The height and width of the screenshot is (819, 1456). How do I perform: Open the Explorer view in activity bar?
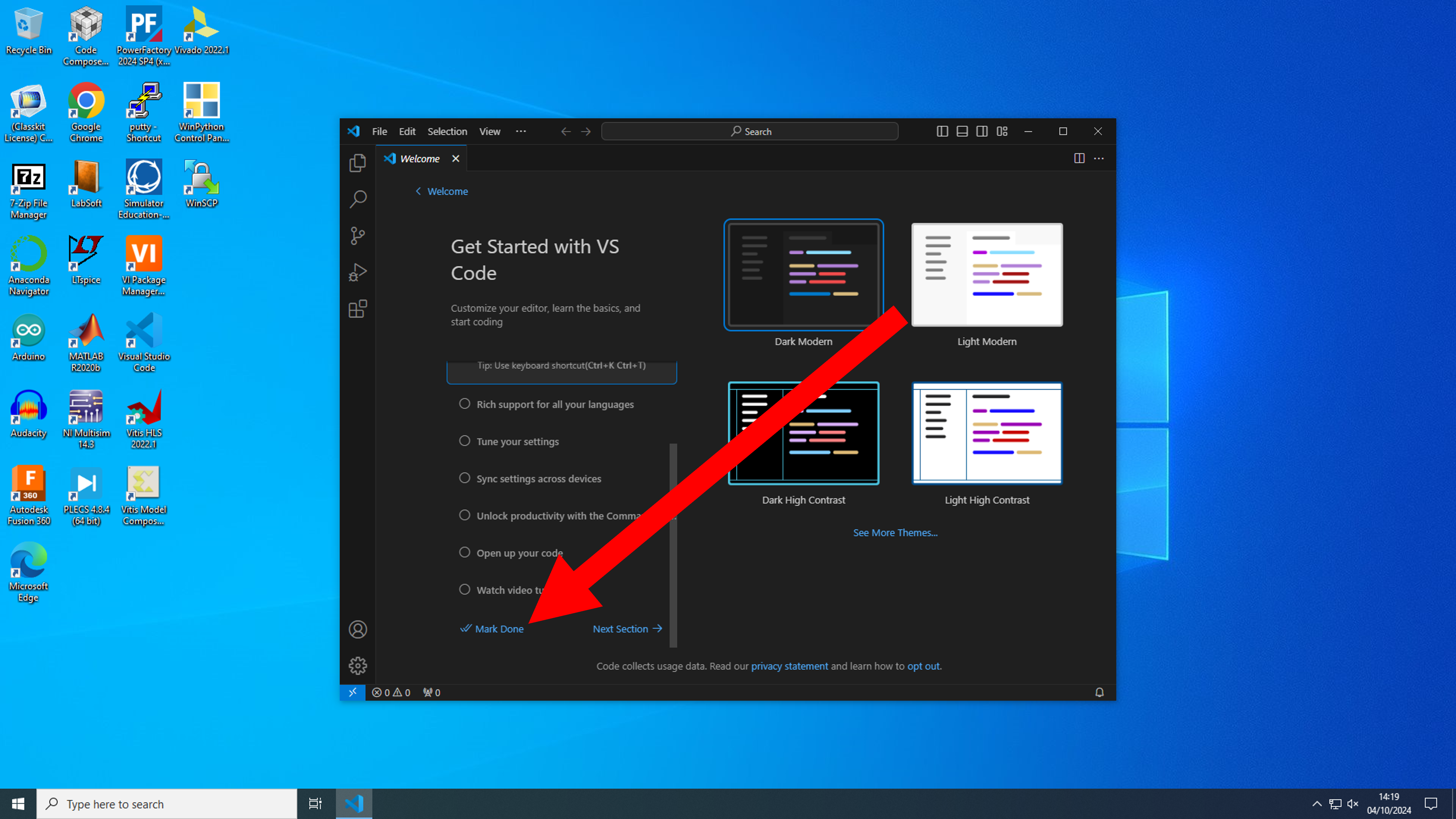point(357,163)
